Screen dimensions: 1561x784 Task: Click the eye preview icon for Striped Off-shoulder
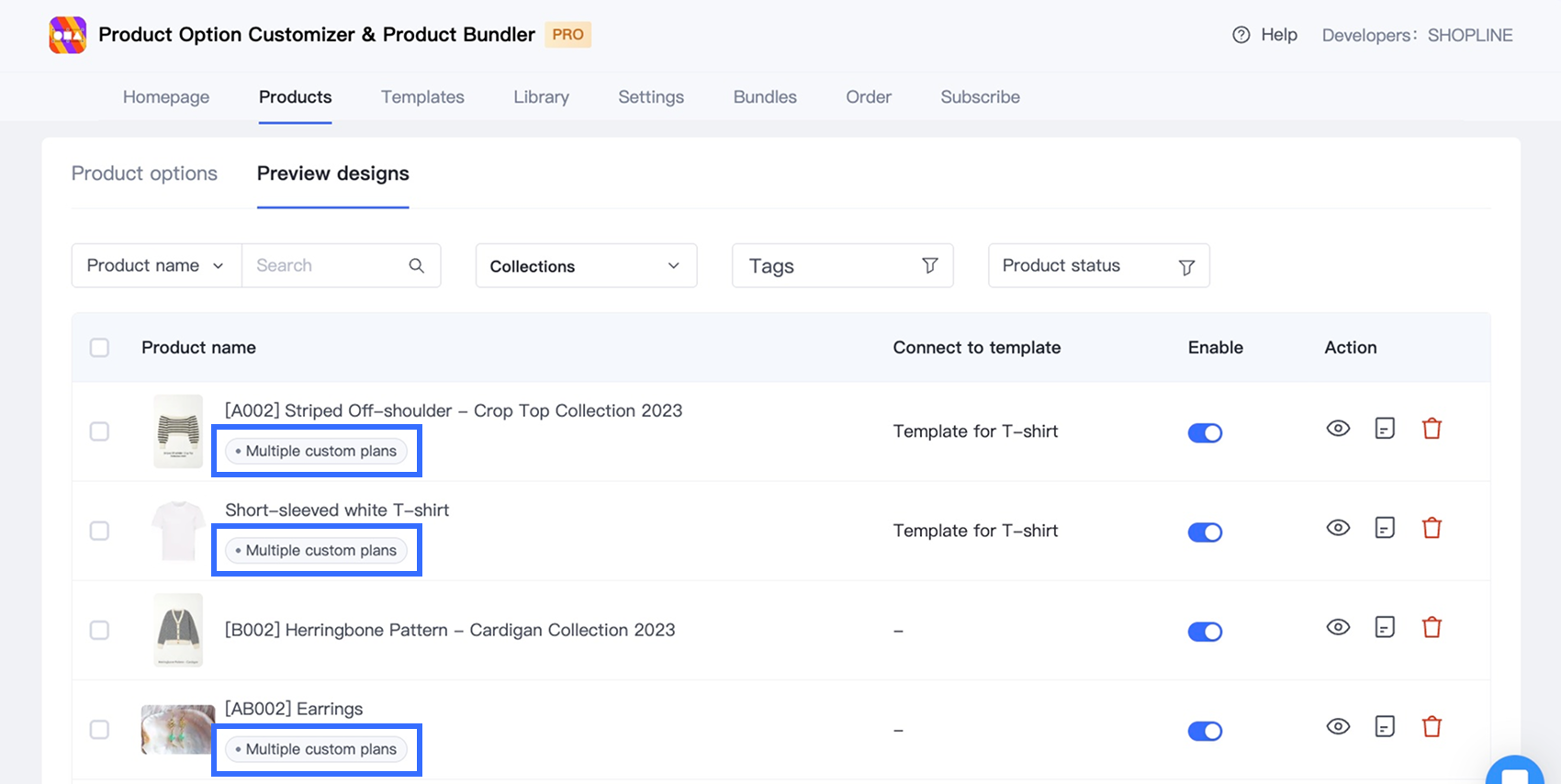coord(1338,429)
